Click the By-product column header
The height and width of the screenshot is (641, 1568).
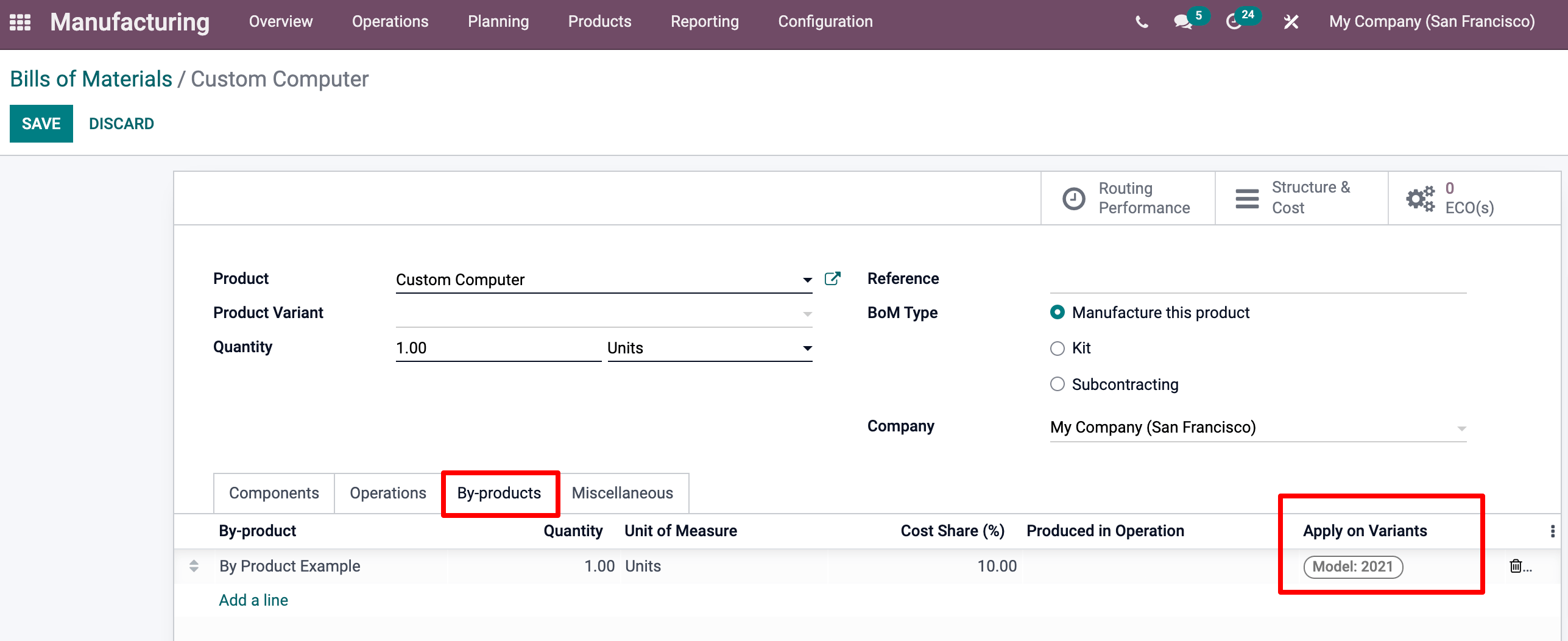tap(258, 531)
